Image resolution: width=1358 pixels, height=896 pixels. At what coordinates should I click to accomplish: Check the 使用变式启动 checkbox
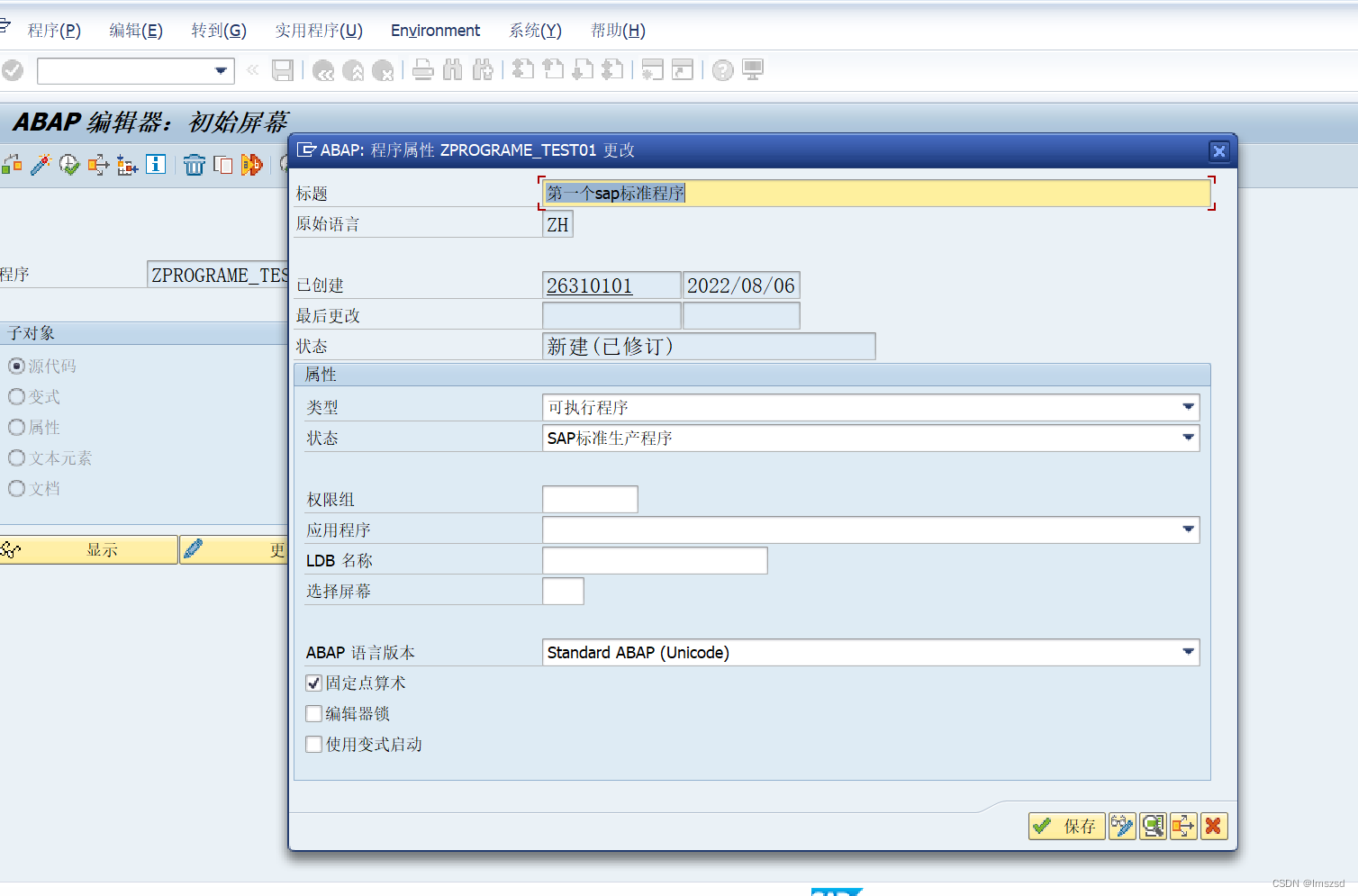coord(313,745)
